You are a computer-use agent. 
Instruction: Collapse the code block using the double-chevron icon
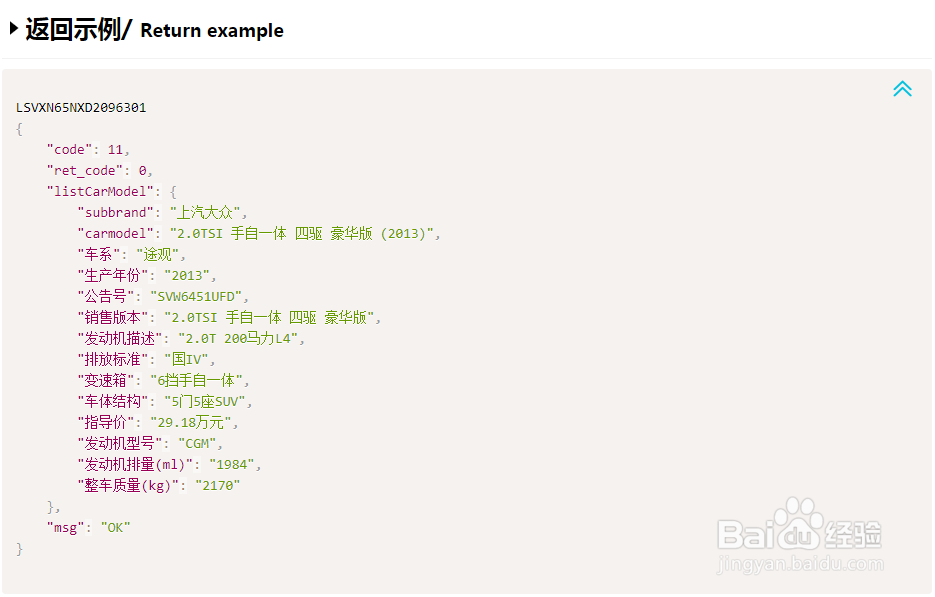click(x=902, y=89)
